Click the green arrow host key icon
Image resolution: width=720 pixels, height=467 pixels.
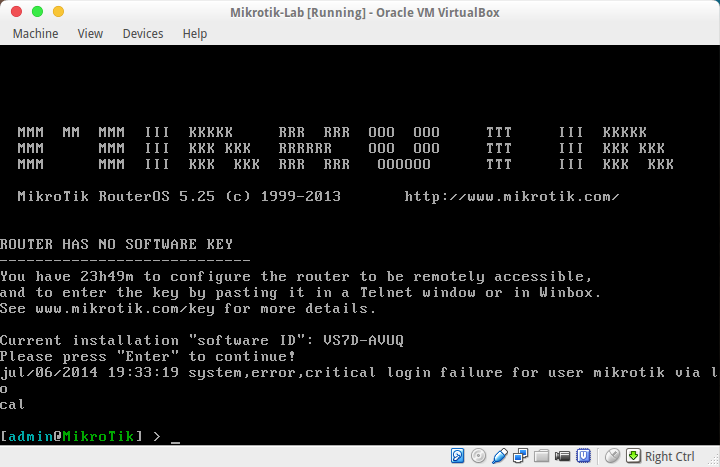(633, 456)
